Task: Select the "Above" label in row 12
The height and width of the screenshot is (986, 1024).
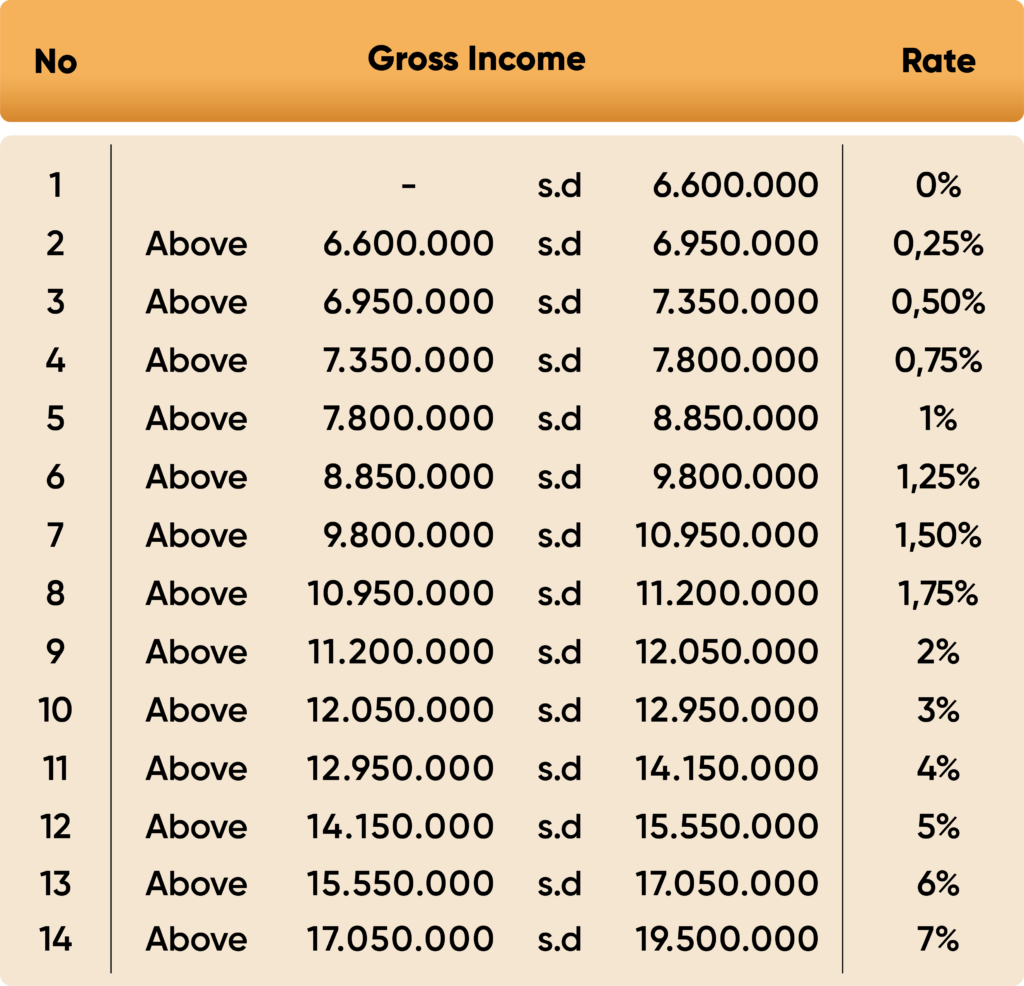Action: (196, 827)
